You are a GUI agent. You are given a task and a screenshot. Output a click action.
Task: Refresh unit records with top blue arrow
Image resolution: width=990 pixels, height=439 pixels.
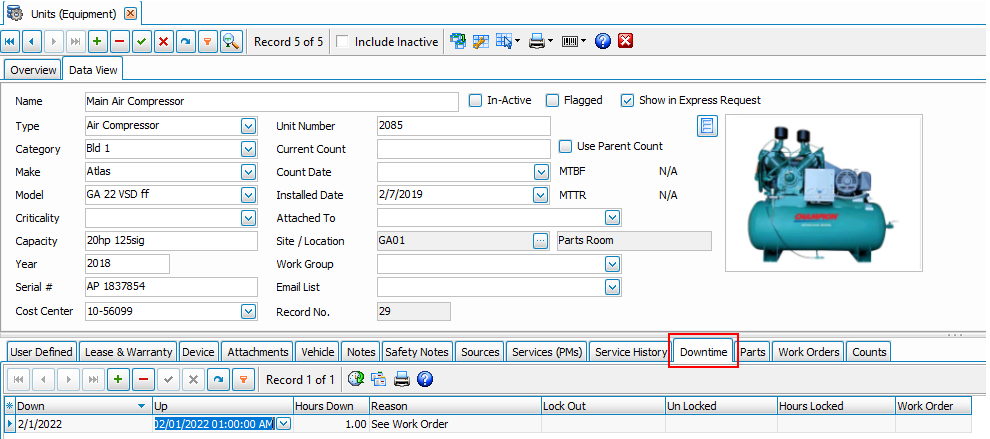(184, 42)
